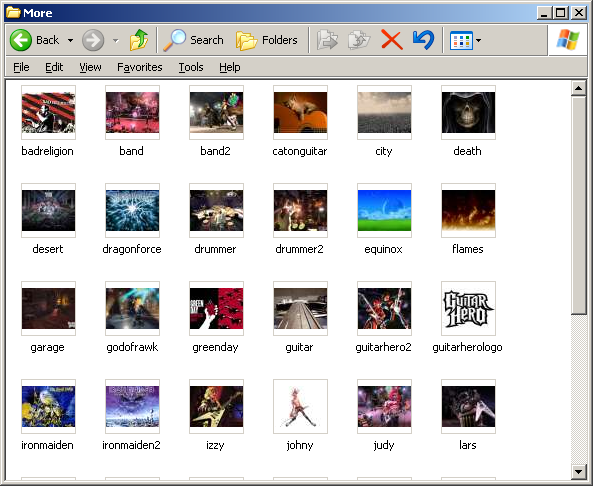Click the scrollbar down arrow
593x486 pixels.
coord(578,472)
